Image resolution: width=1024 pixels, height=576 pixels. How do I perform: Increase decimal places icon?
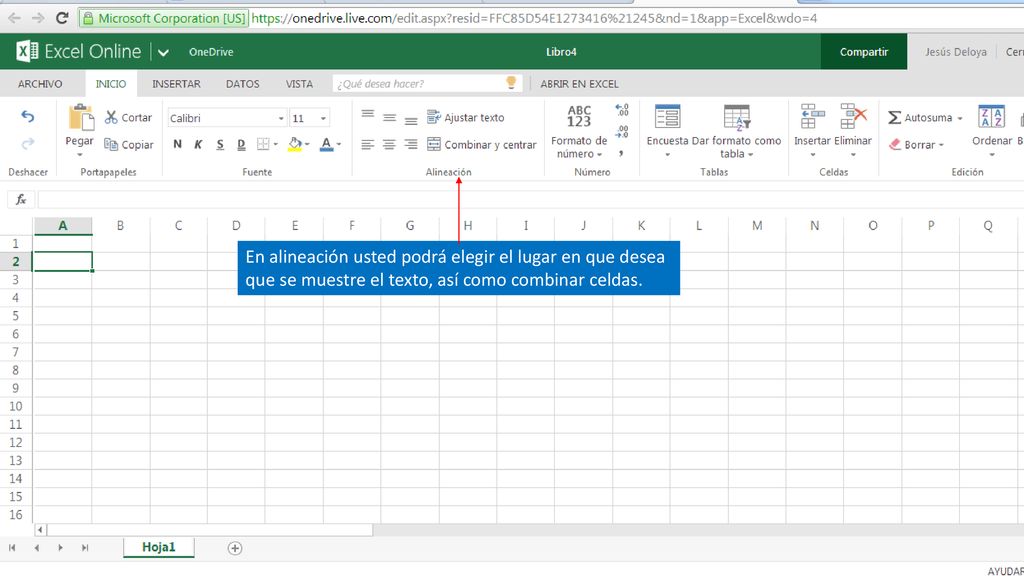click(622, 110)
